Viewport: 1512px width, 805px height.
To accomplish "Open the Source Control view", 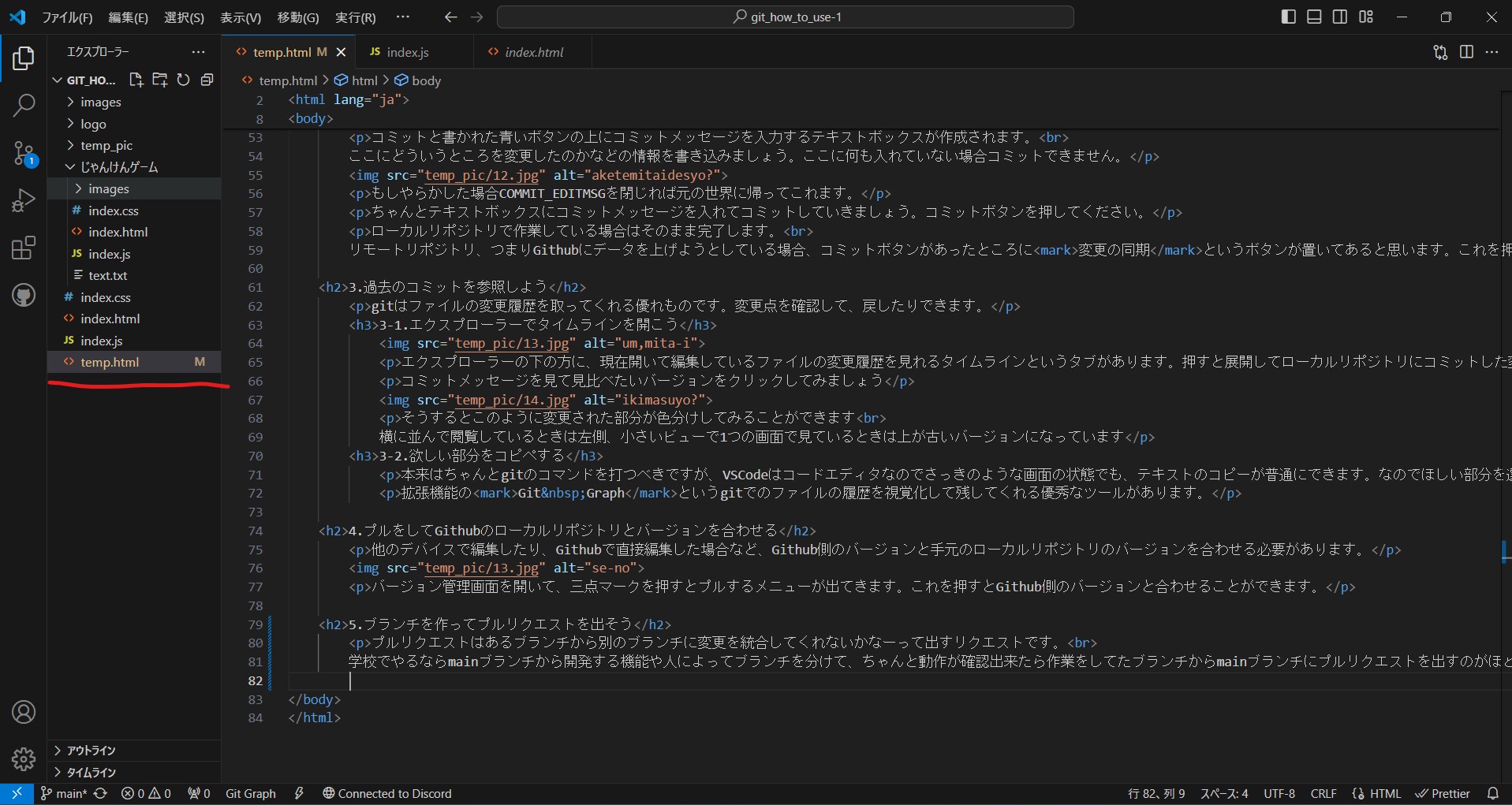I will coord(24,153).
